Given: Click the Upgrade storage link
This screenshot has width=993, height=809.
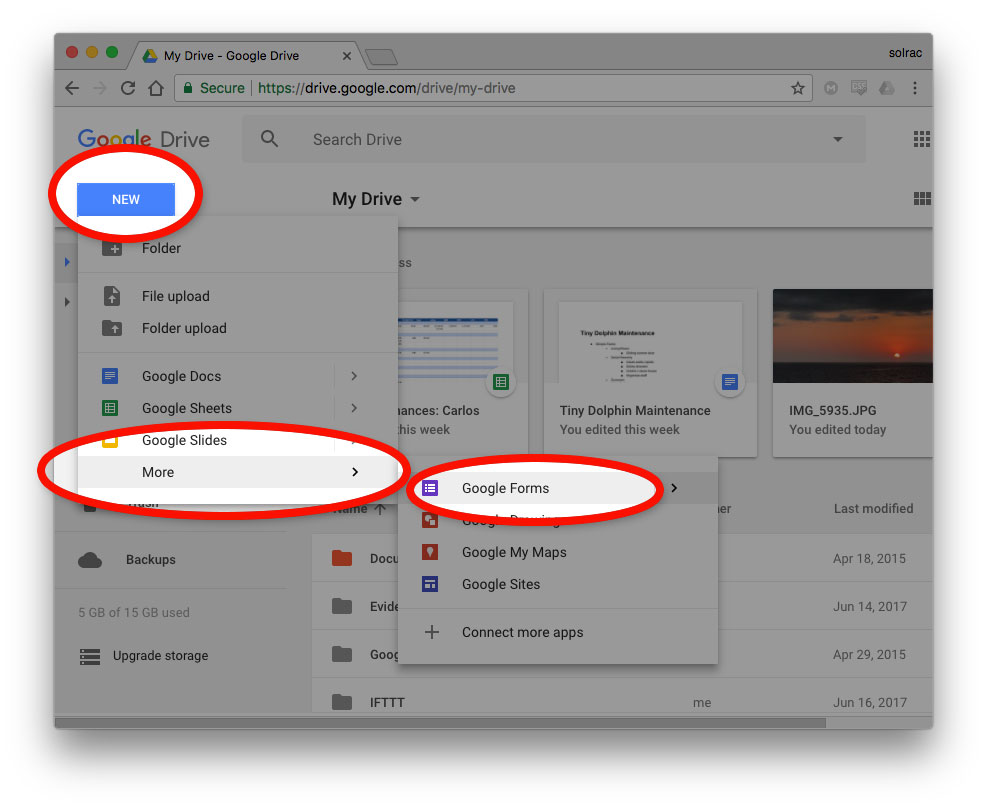Looking at the screenshot, I should [160, 656].
